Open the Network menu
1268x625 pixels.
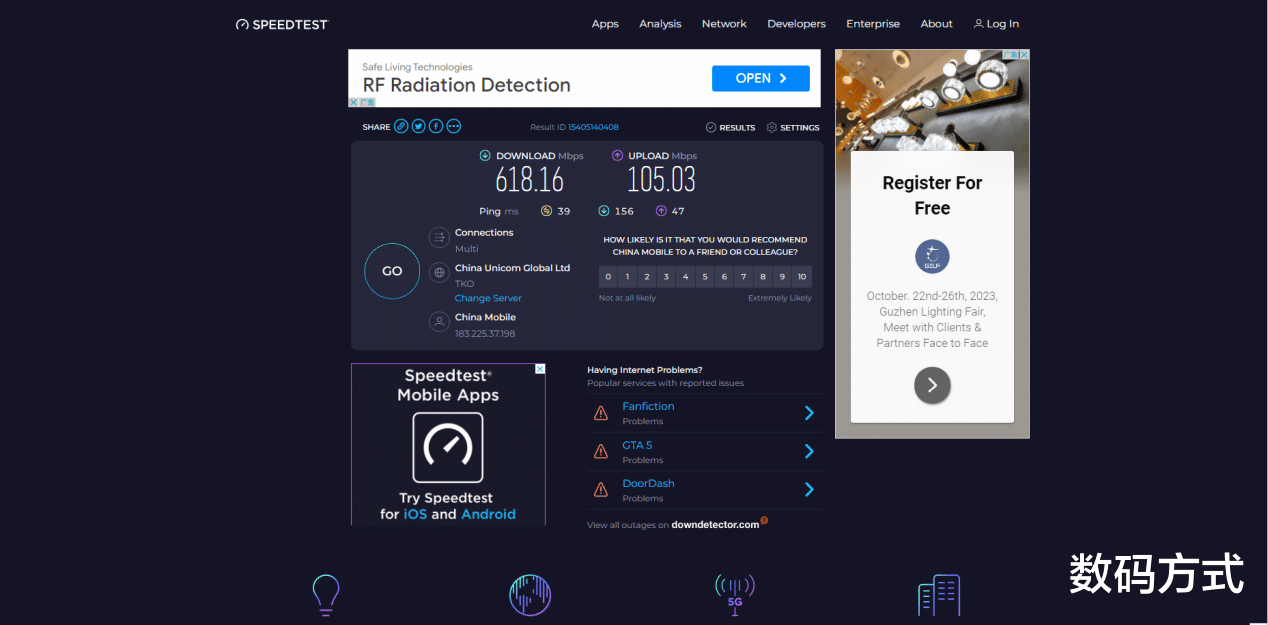click(x=724, y=24)
